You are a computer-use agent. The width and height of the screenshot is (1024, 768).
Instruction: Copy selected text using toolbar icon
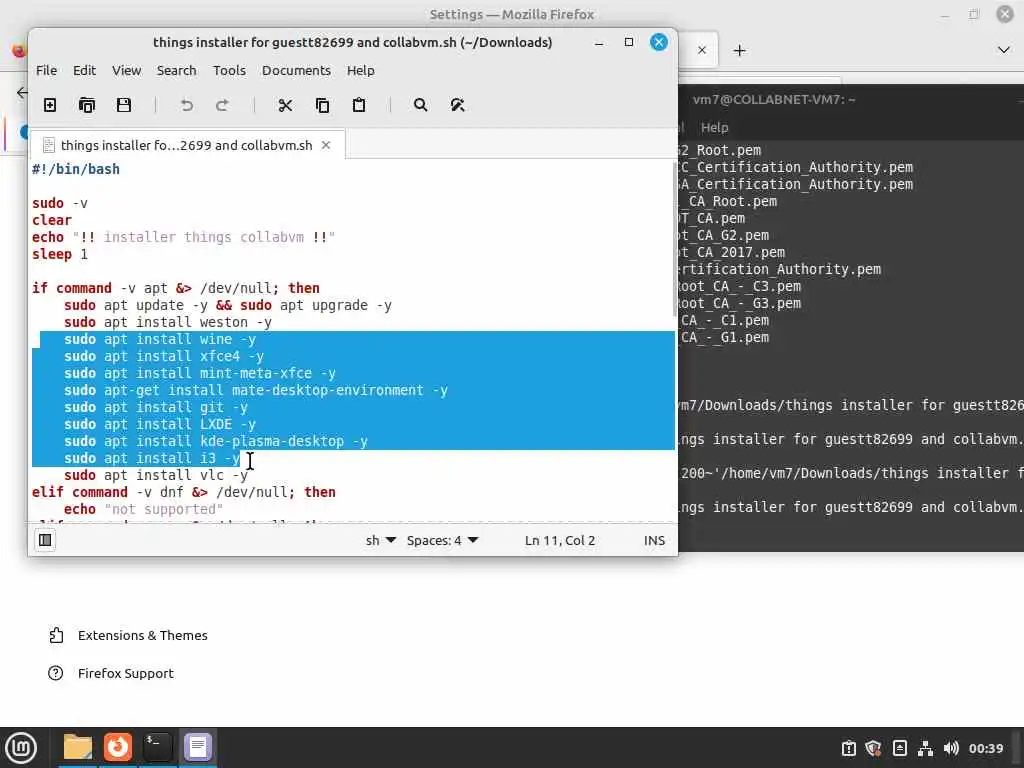coord(322,105)
